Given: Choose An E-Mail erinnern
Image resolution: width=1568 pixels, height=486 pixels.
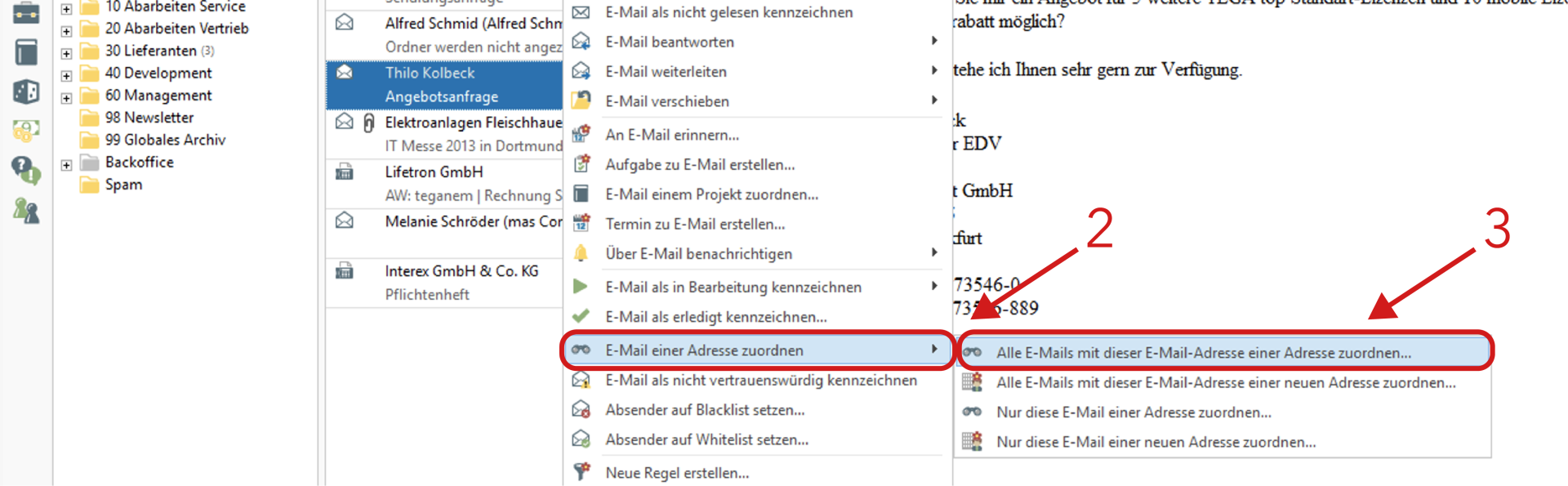Looking at the screenshot, I should click(x=756, y=135).
